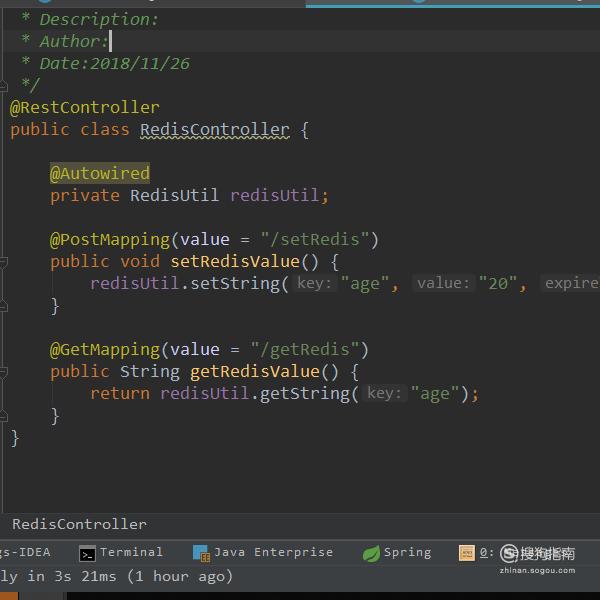Click the setRedisValue method name
The image size is (600, 600).
point(235,262)
